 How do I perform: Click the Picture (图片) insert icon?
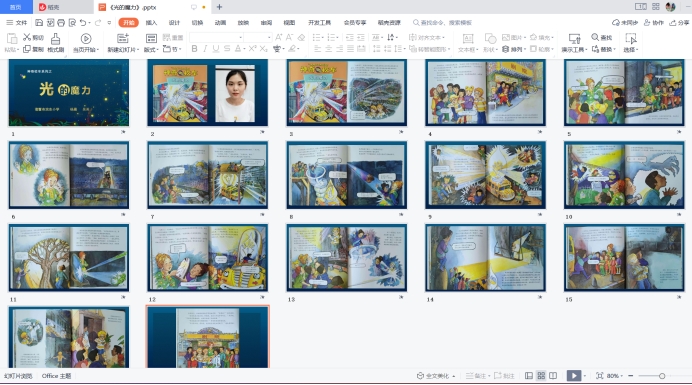[506, 38]
